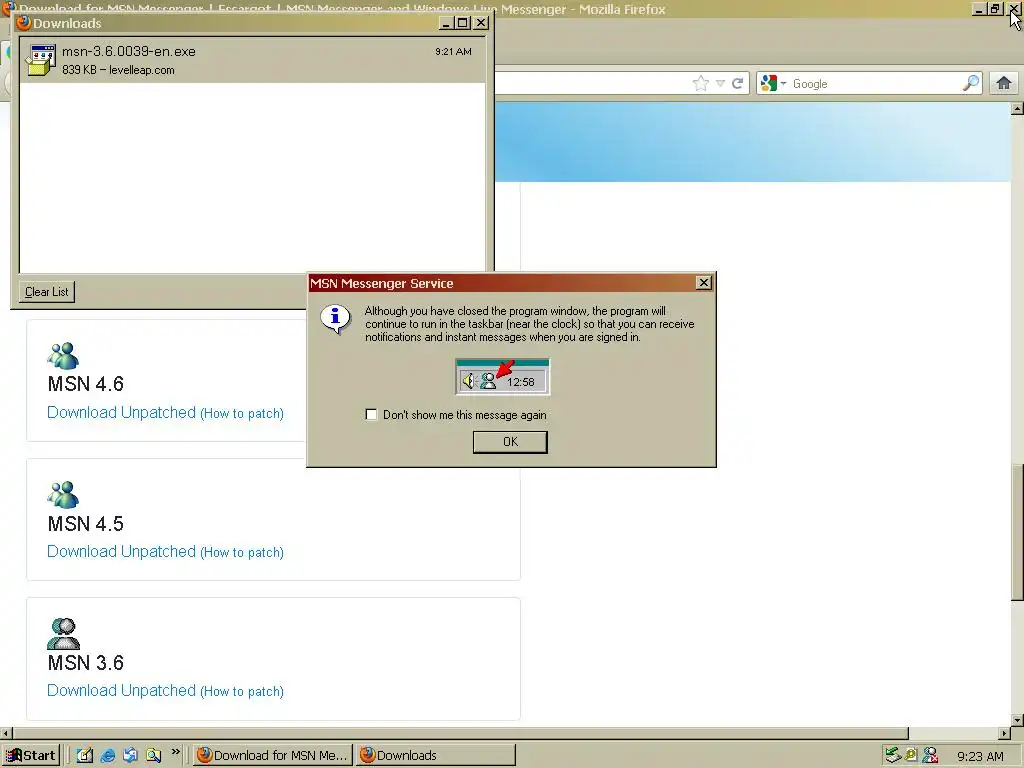Open the URL bar history dropdown arrow

(720, 84)
